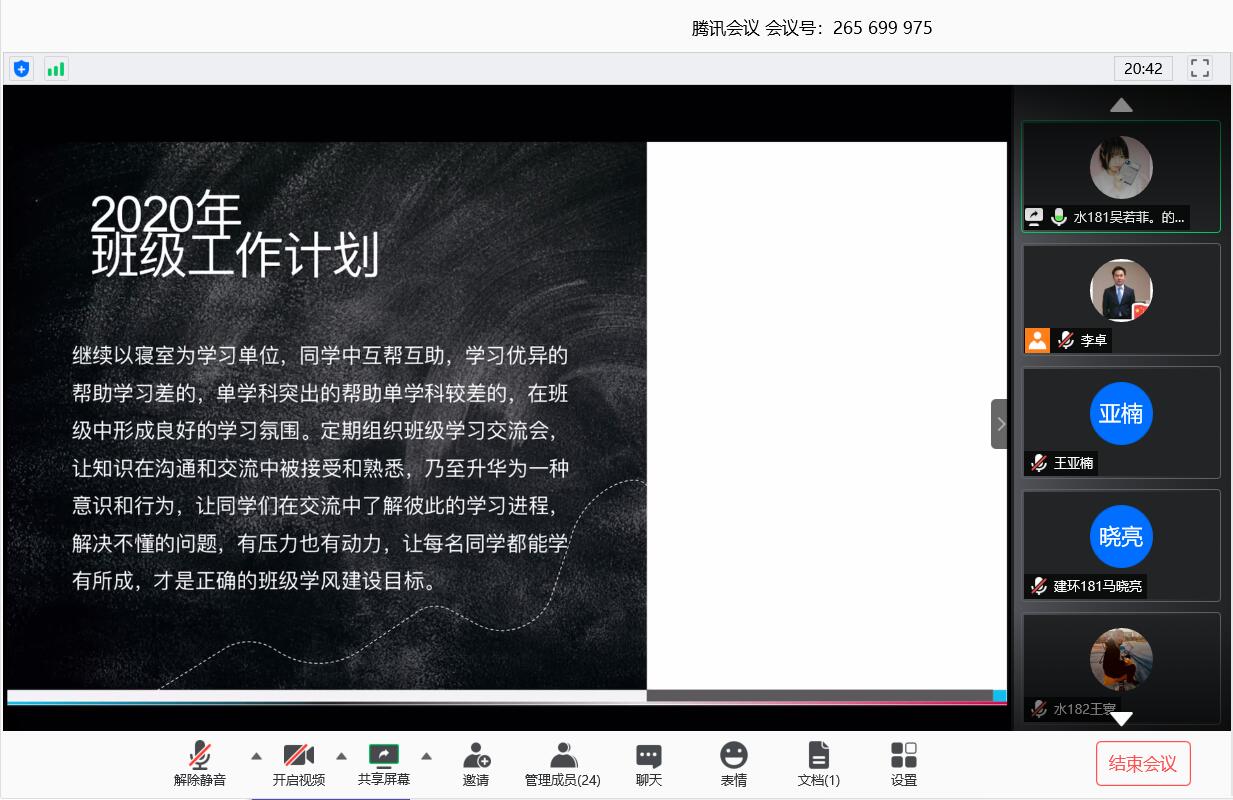Open the Settings (设置) grid icon
1233x800 pixels.
click(903, 764)
